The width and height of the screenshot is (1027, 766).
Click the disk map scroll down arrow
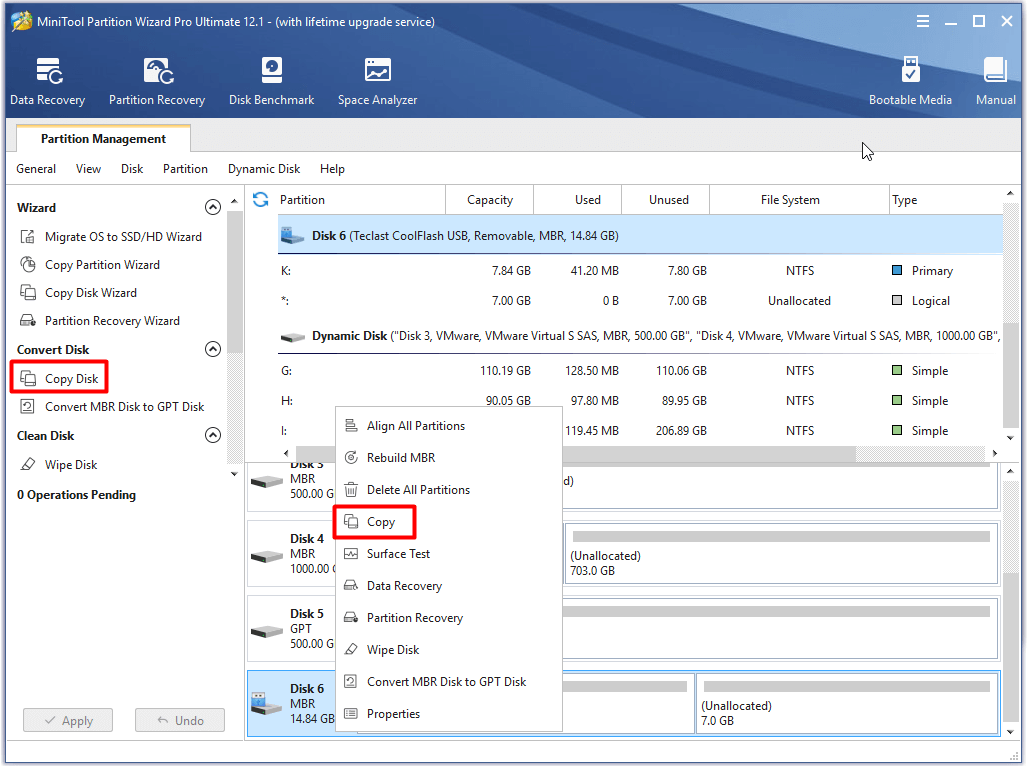[1010, 732]
